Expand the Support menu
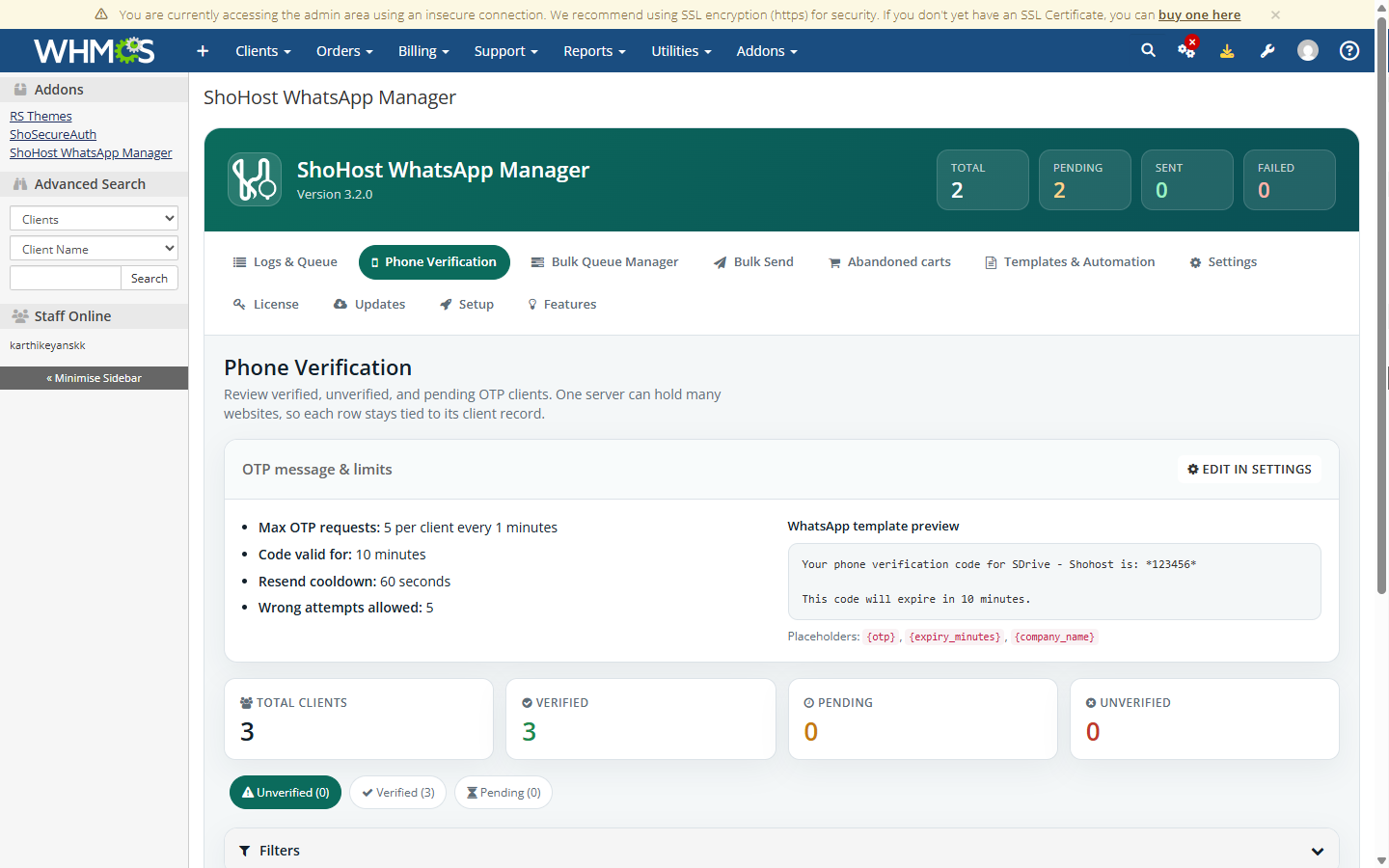 coord(505,51)
